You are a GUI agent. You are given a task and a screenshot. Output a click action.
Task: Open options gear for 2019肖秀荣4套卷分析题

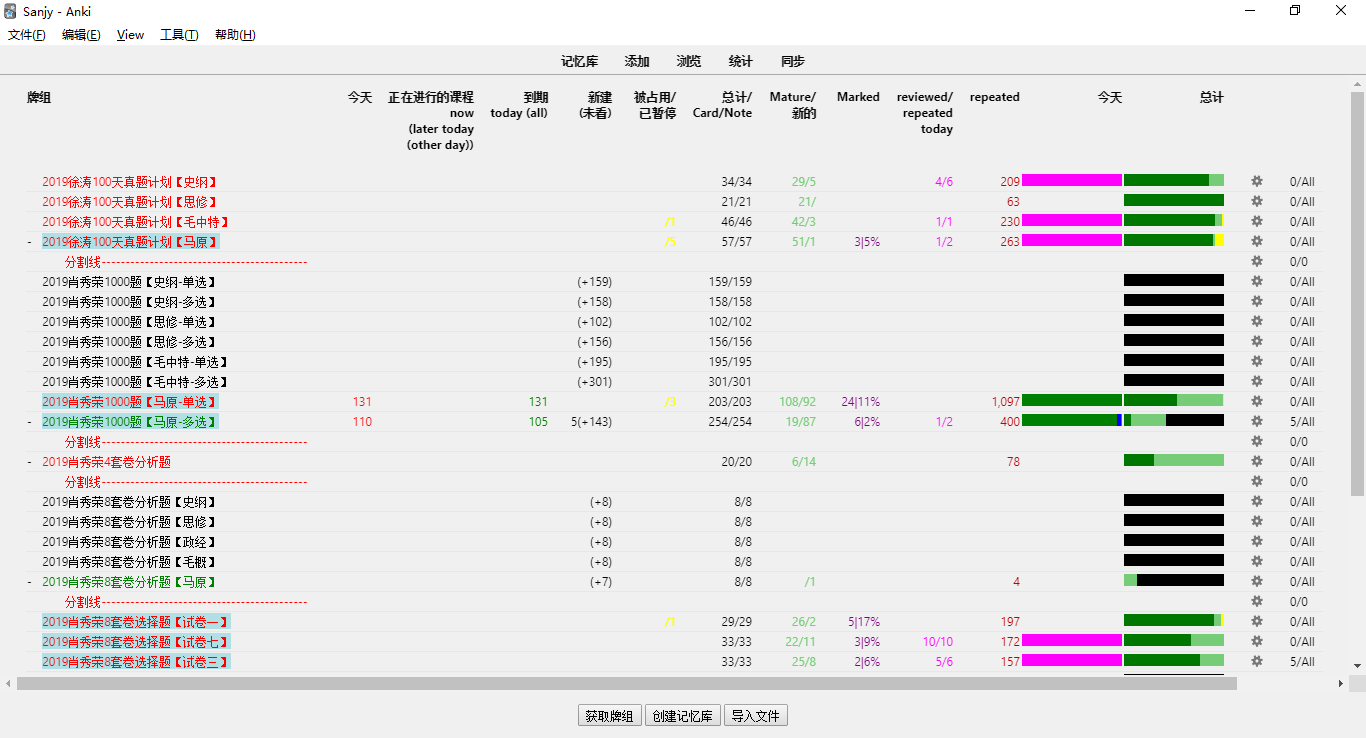click(x=1257, y=461)
